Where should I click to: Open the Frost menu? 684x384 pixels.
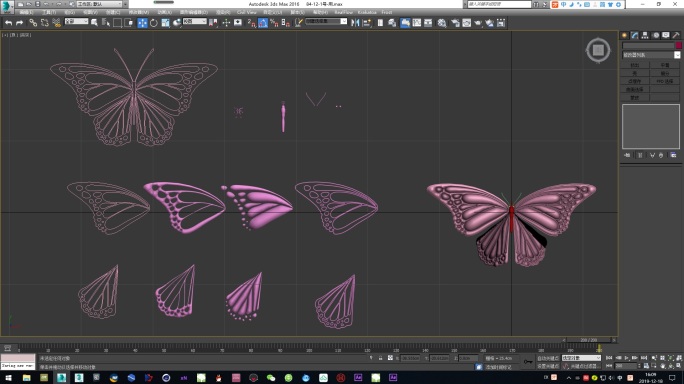386,12
